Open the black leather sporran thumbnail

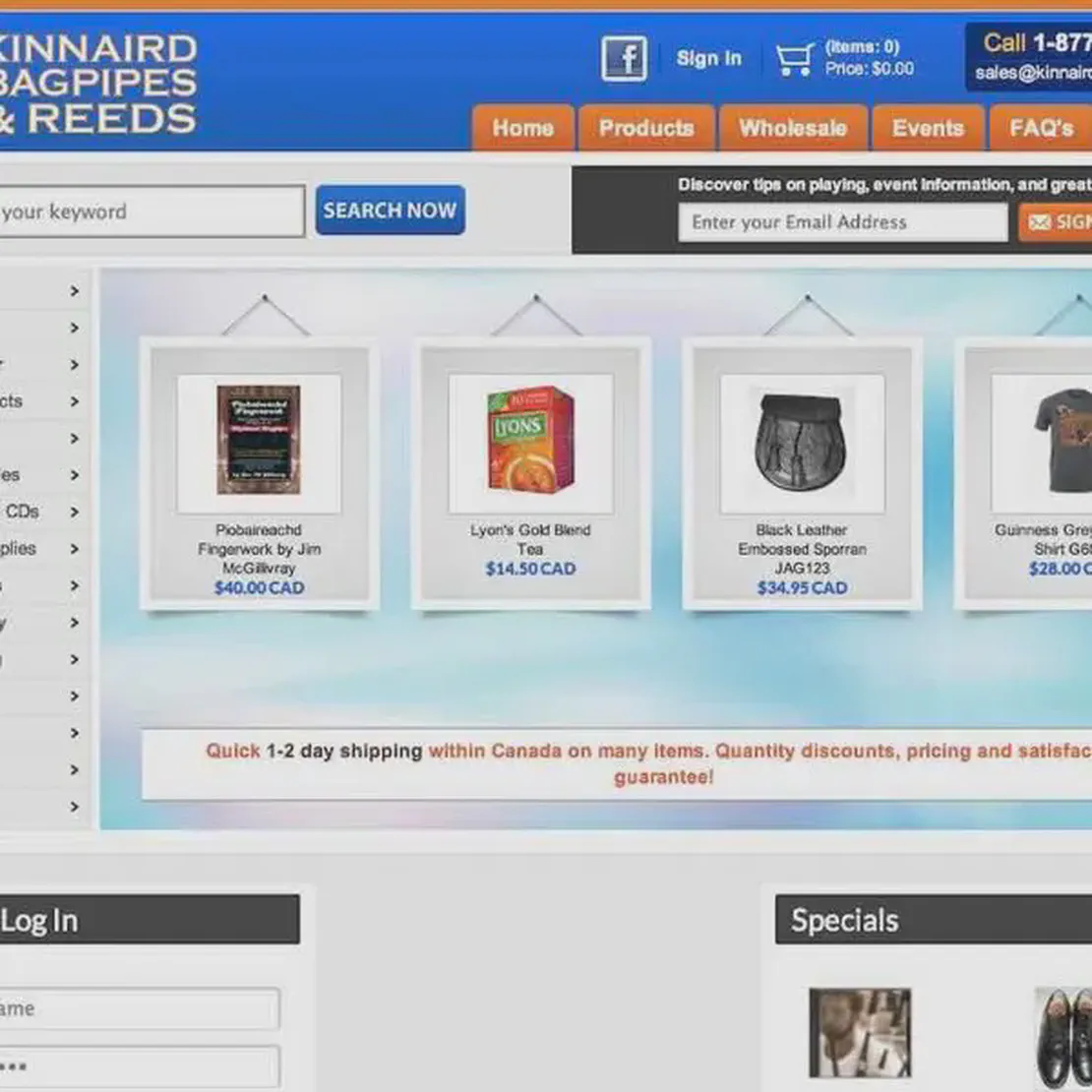coord(802,443)
